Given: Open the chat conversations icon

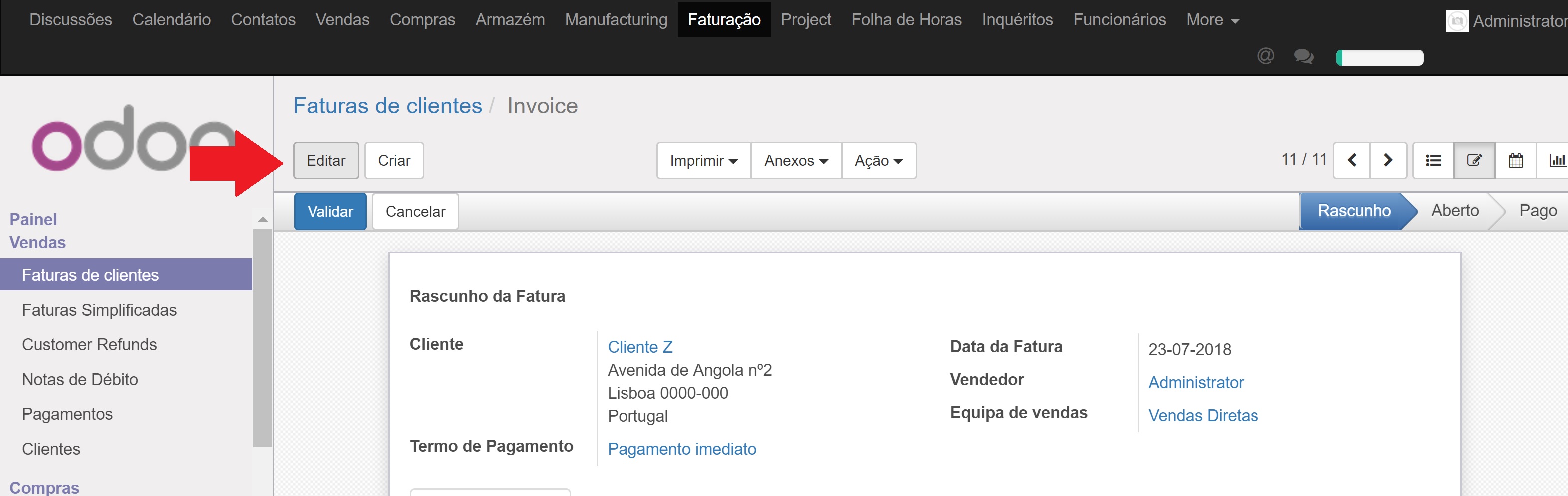Looking at the screenshot, I should (1303, 57).
